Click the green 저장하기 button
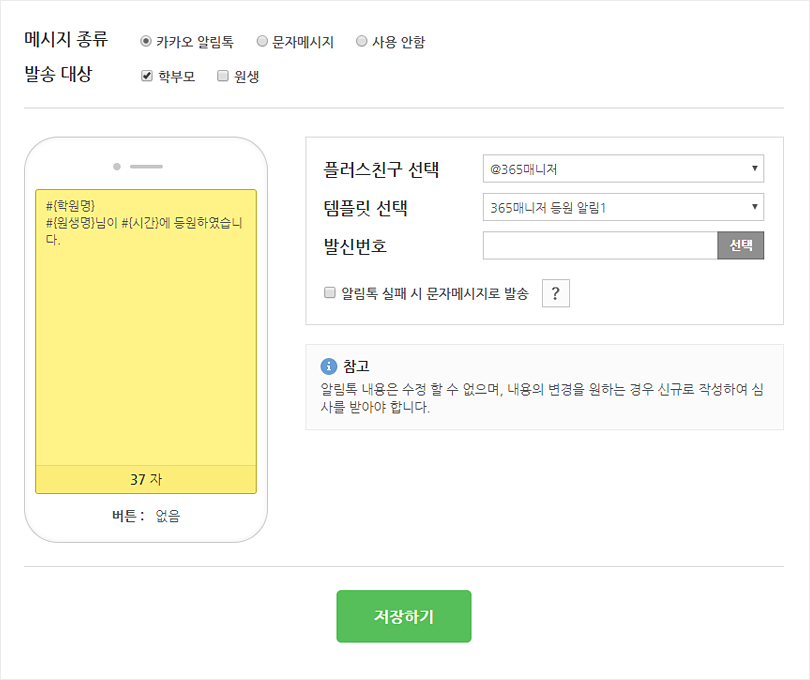Image resolution: width=810 pixels, height=680 pixels. click(403, 616)
